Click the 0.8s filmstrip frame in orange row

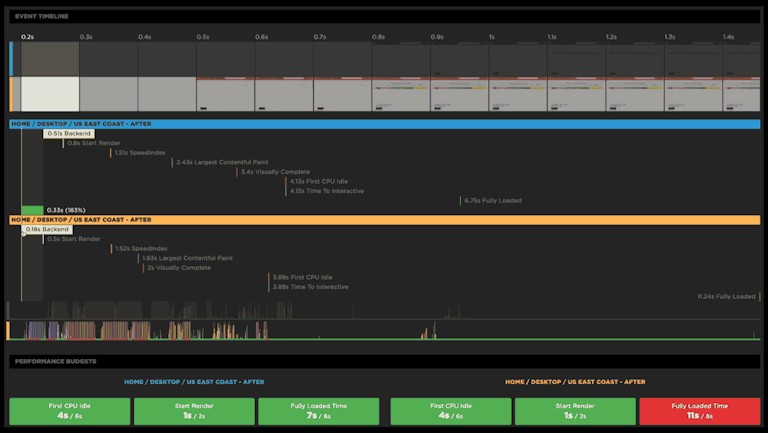[x=401, y=94]
